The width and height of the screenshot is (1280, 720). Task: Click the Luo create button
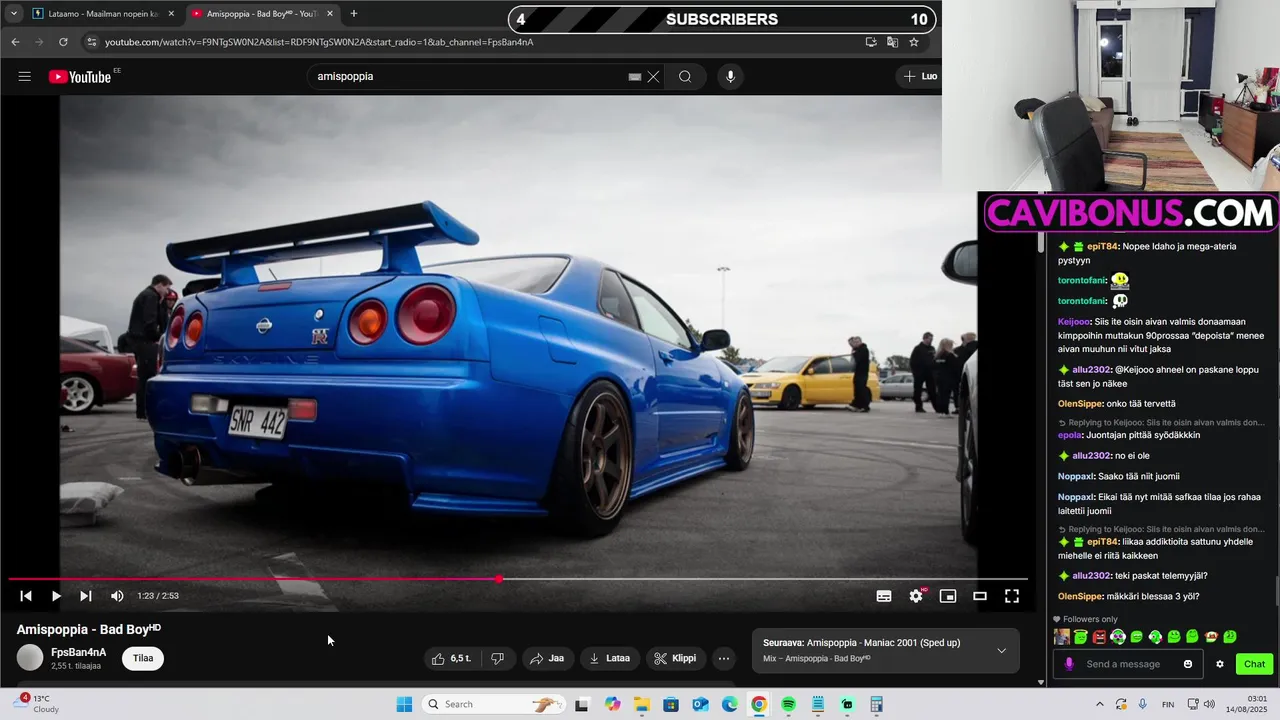tap(920, 76)
